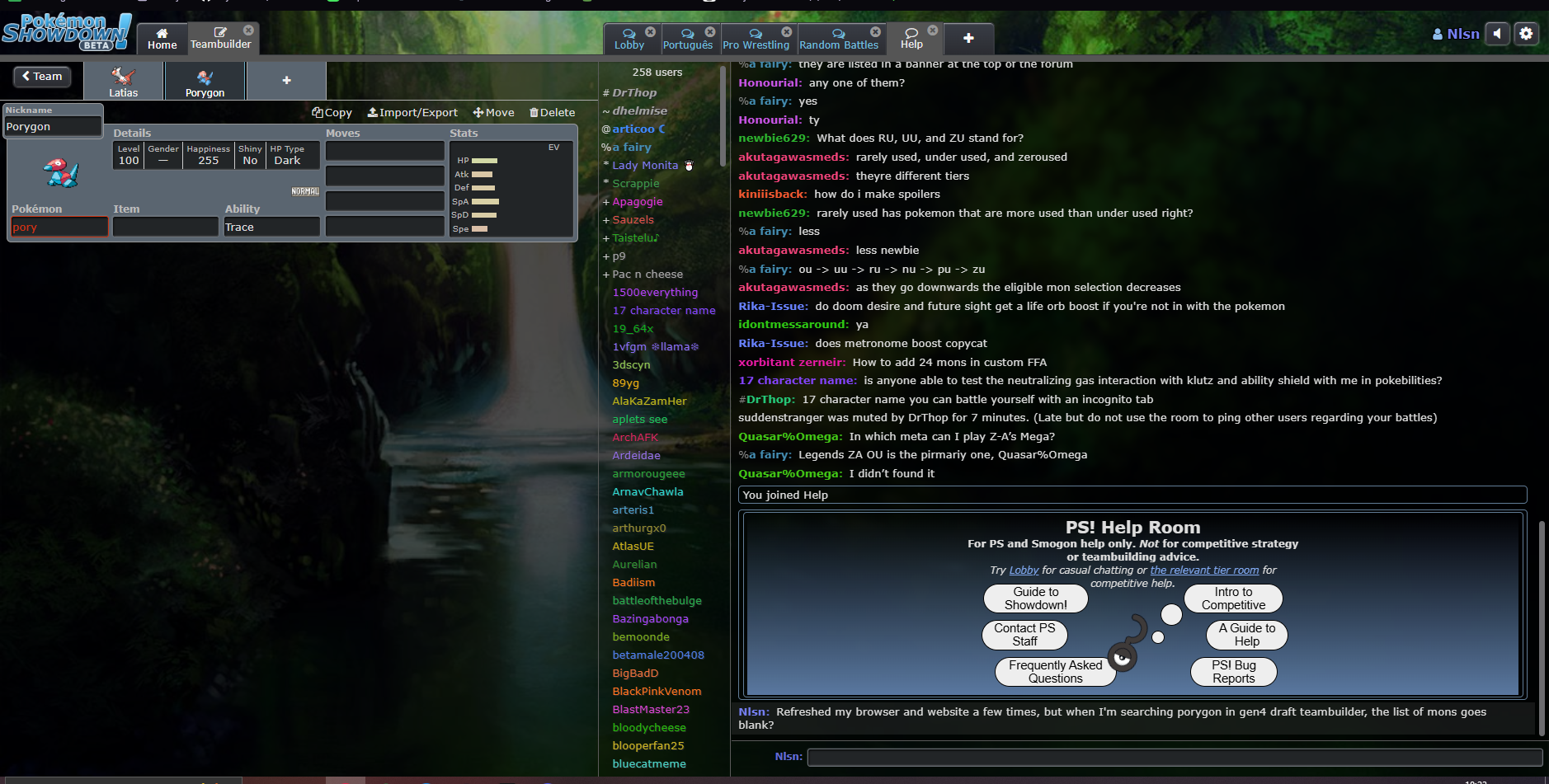Open the join room plus tab
The height and width of the screenshot is (784, 1549).
coord(968,38)
